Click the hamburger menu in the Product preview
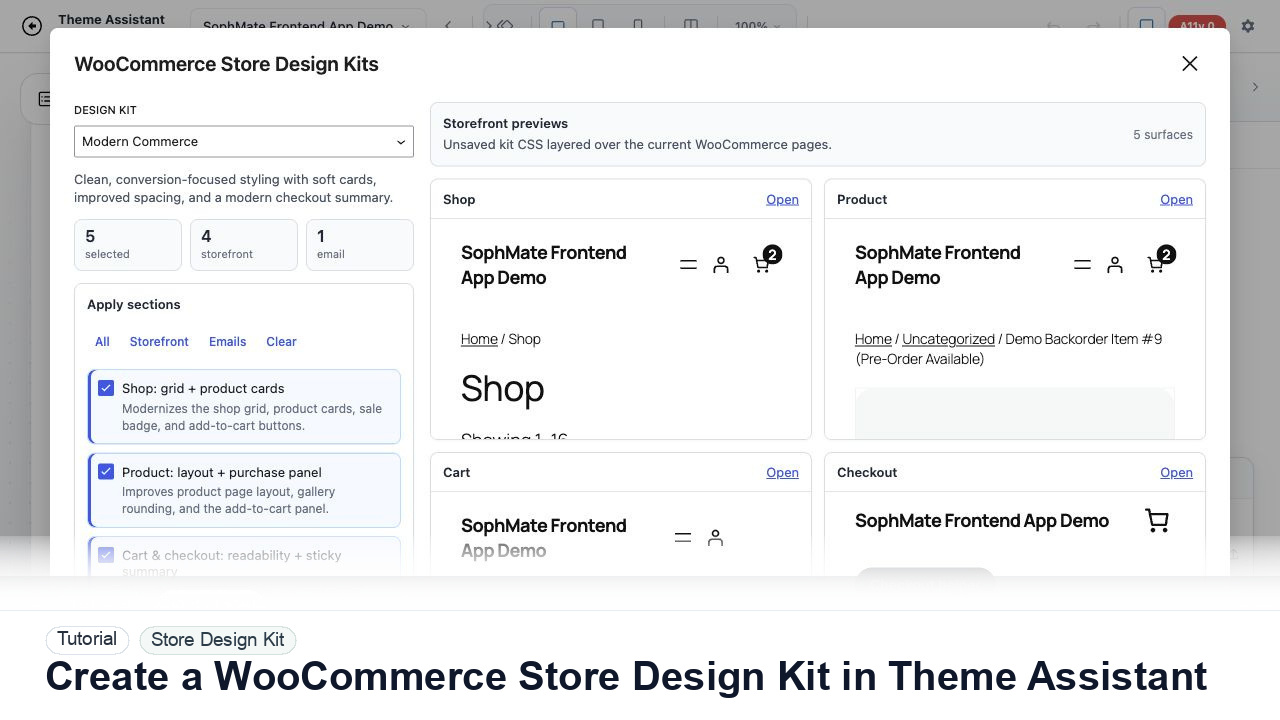 coord(1082,265)
